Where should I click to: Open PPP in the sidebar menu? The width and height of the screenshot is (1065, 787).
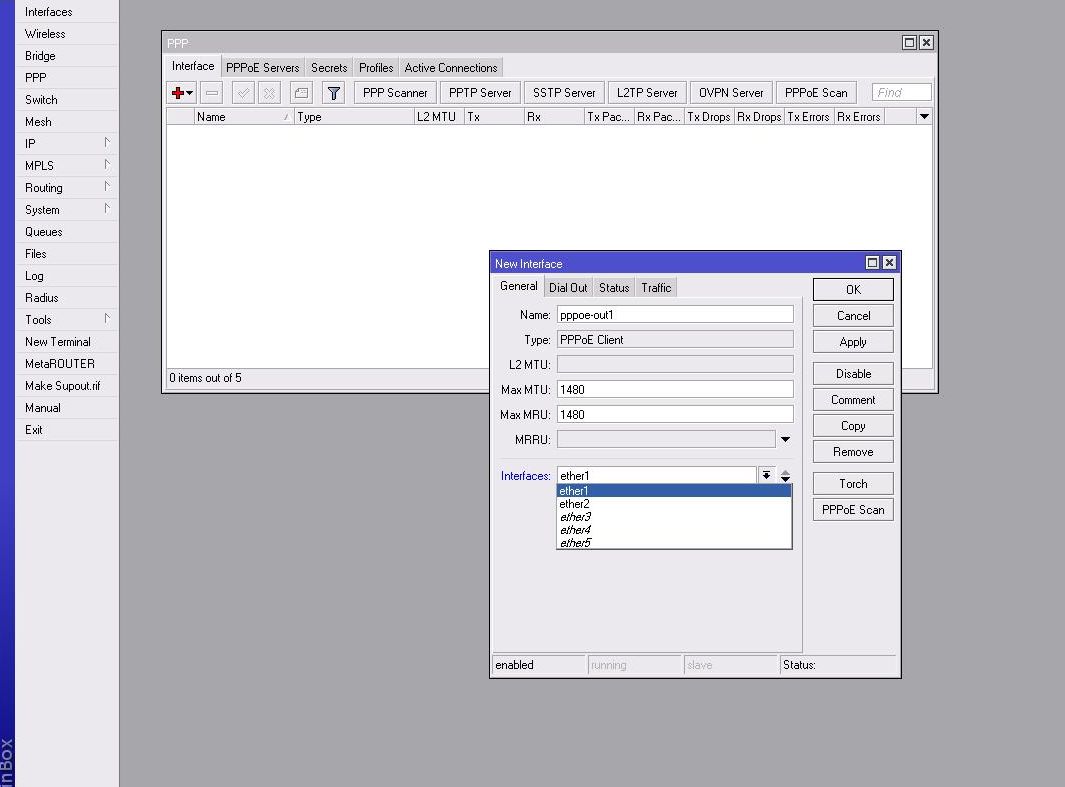[x=67, y=77]
